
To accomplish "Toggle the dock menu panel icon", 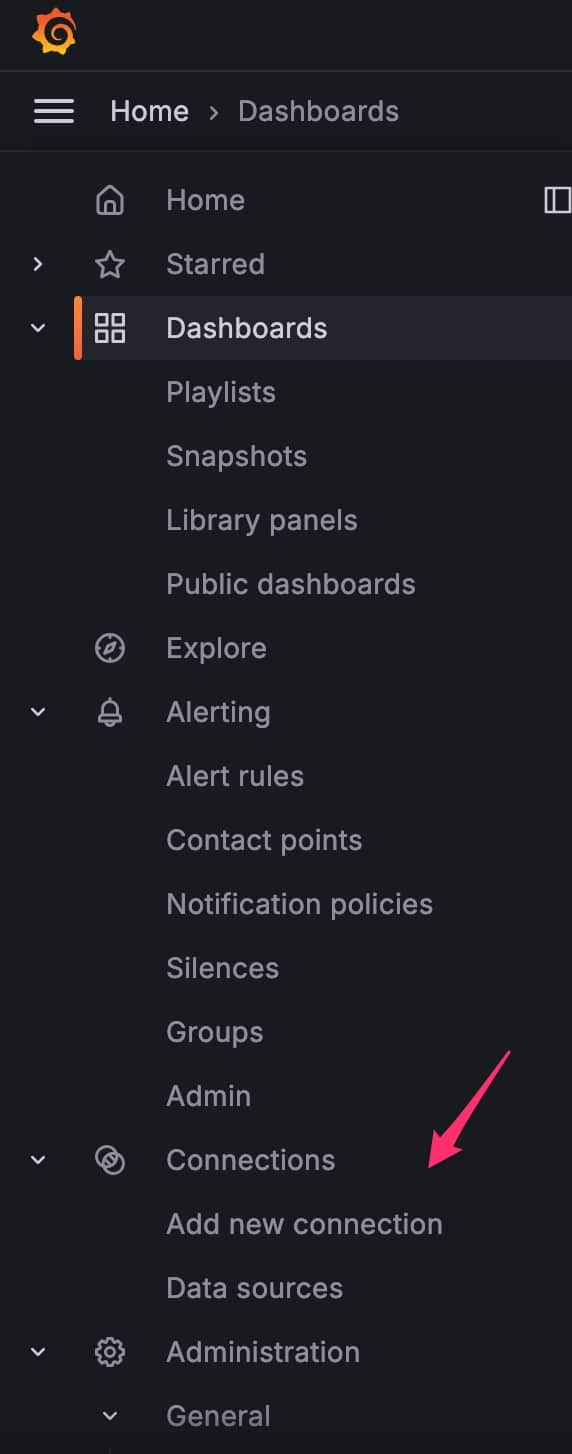I will point(557,200).
